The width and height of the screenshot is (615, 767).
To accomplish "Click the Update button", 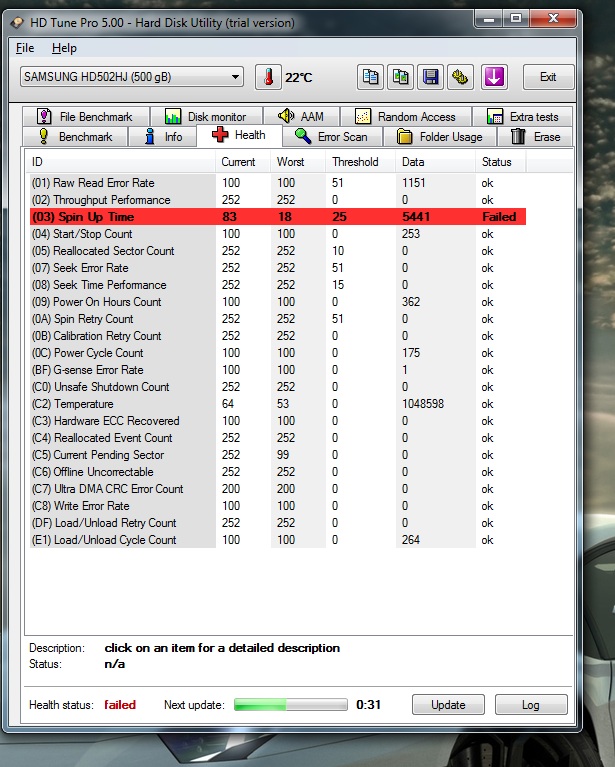I will click(x=448, y=704).
